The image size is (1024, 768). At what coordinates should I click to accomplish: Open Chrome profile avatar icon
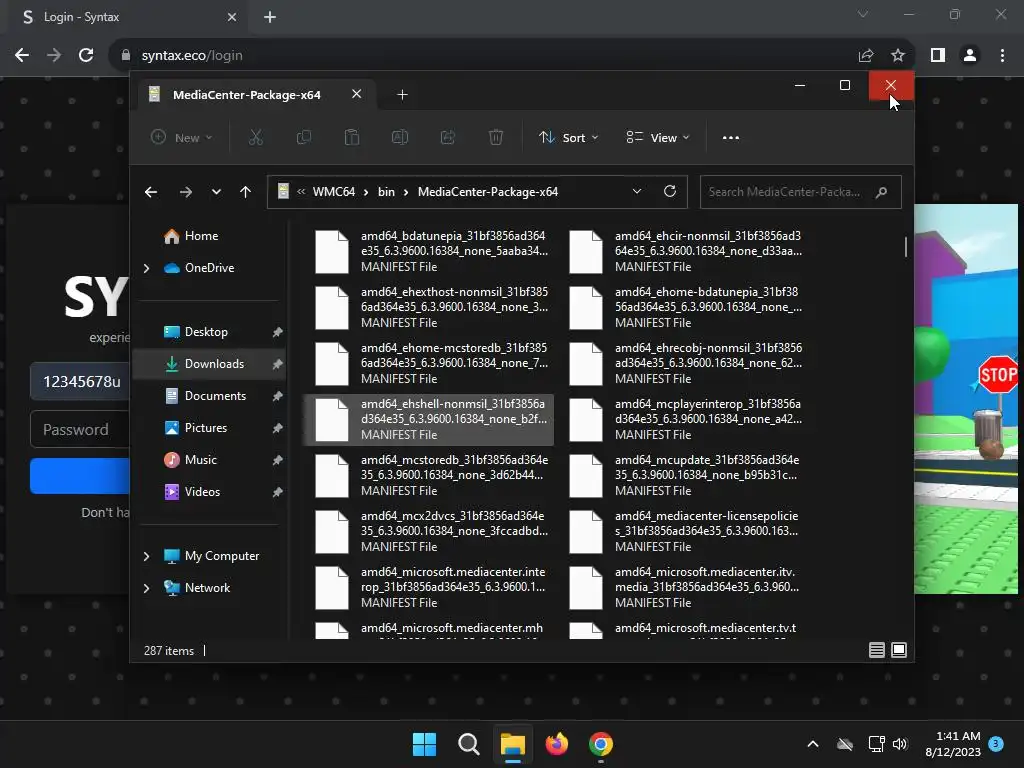click(x=970, y=56)
